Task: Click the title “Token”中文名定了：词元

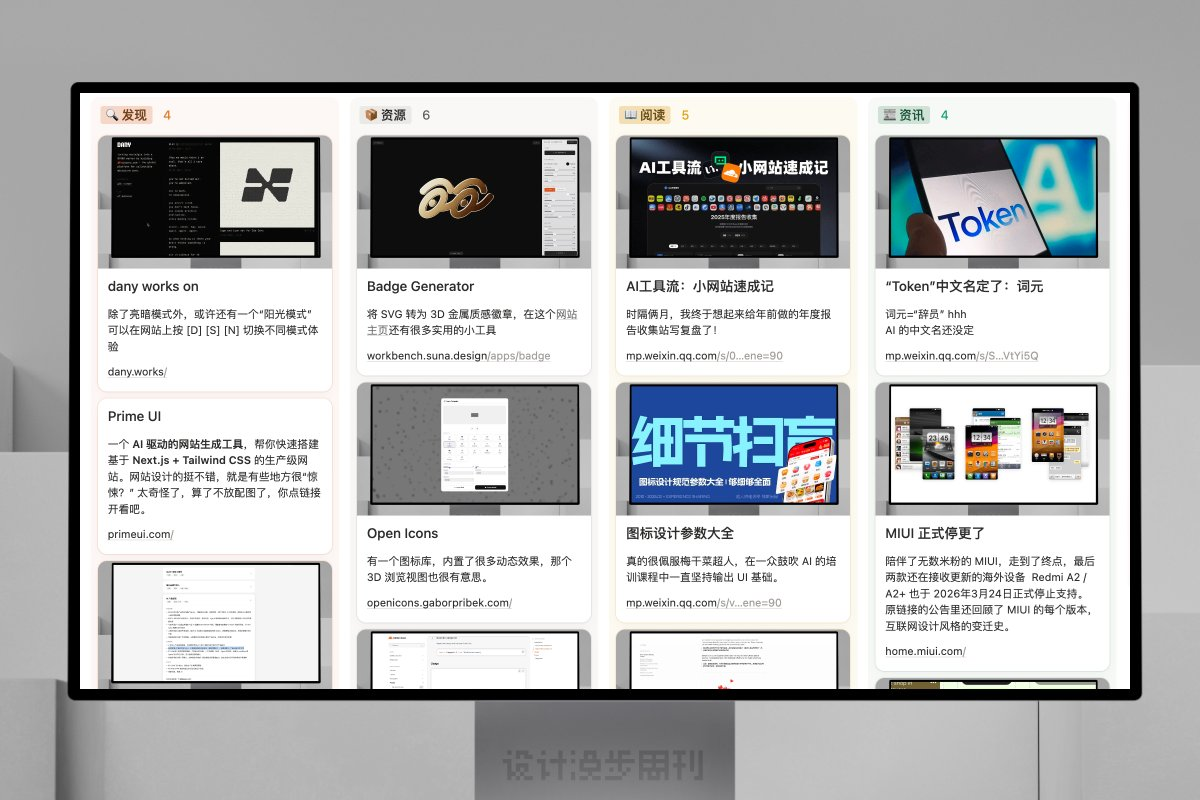Action: coord(964,287)
